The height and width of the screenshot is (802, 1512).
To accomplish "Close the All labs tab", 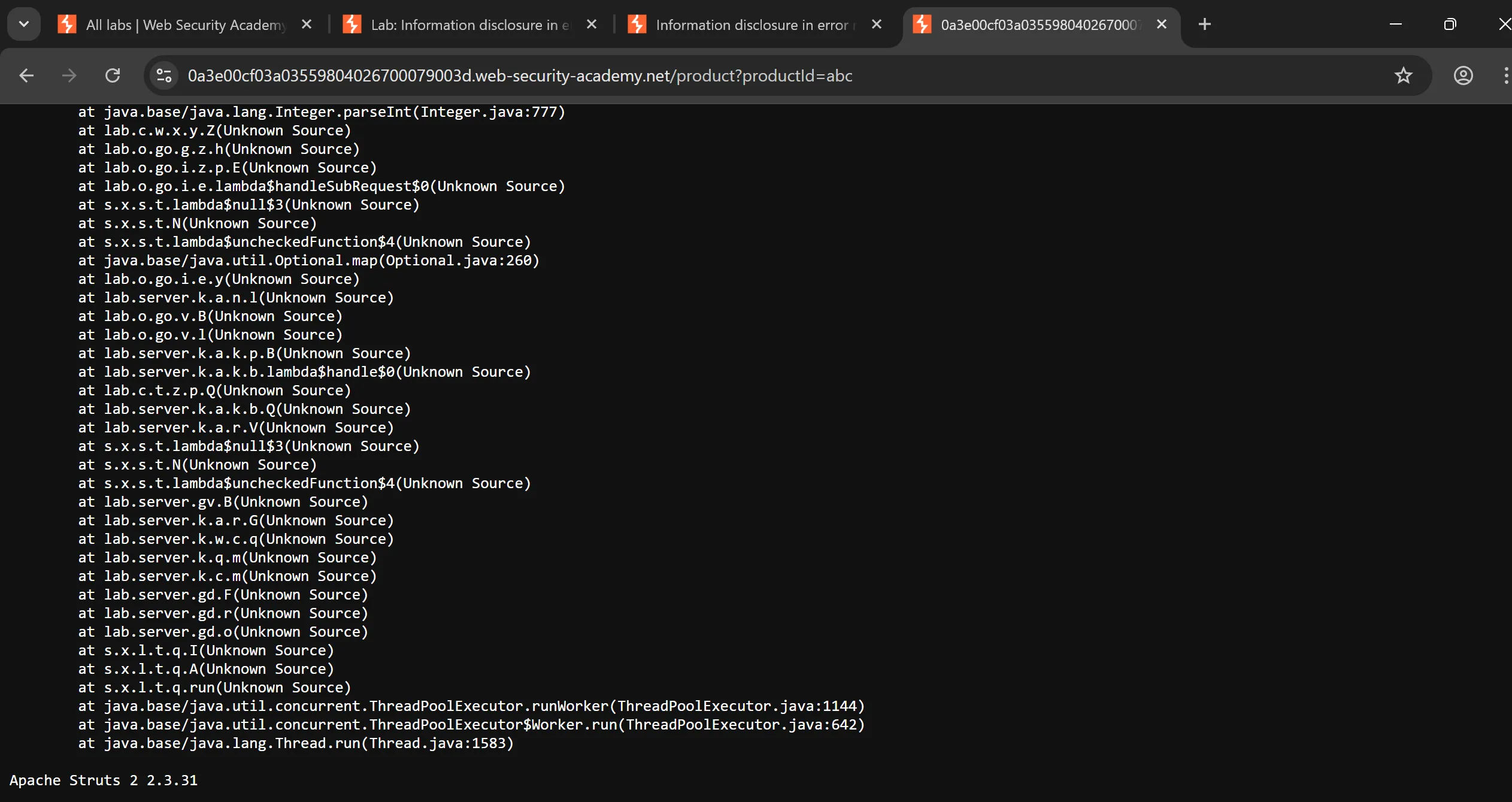I will click(x=307, y=25).
